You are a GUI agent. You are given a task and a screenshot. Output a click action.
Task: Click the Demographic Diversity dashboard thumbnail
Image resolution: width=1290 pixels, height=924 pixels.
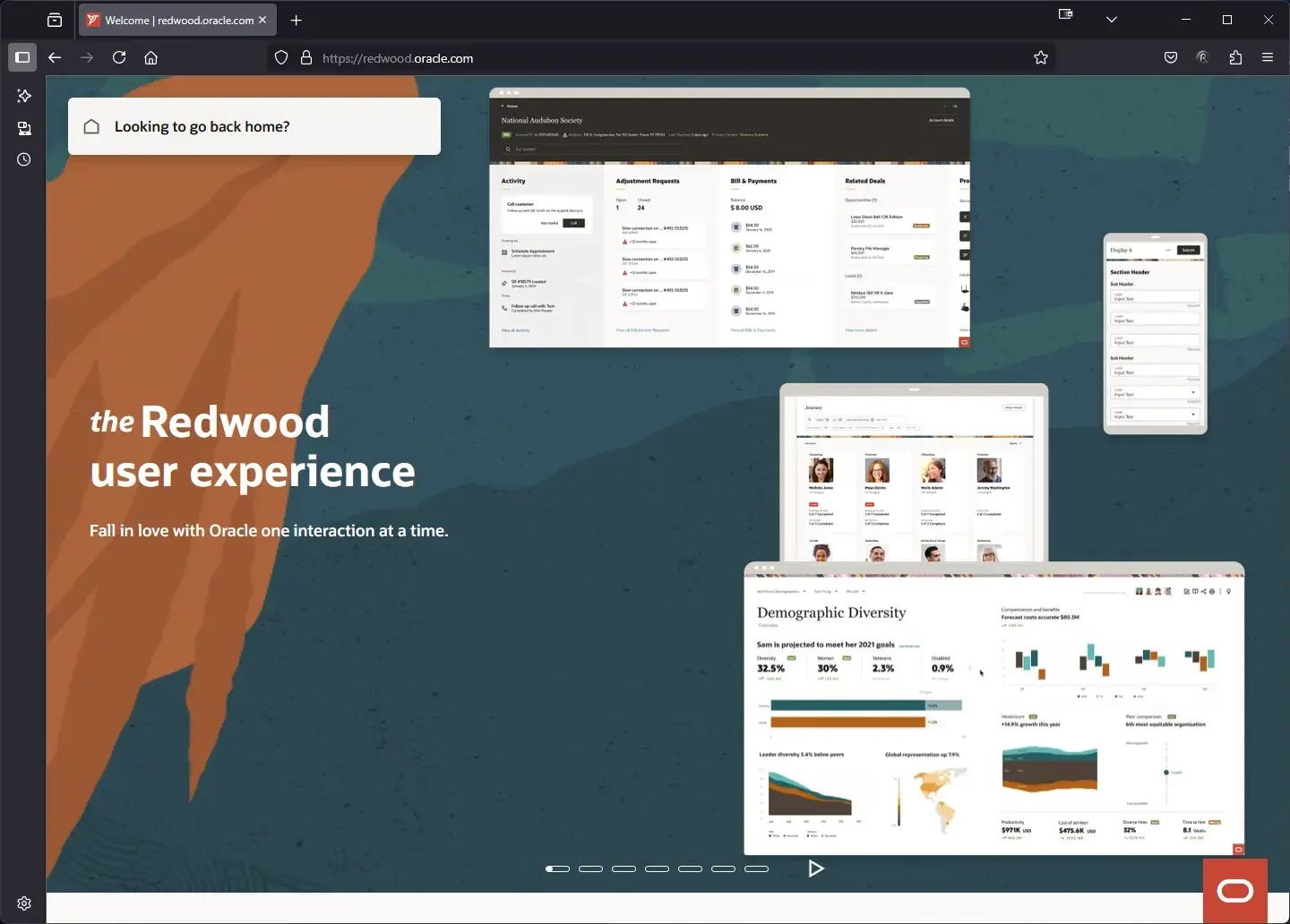tap(994, 708)
